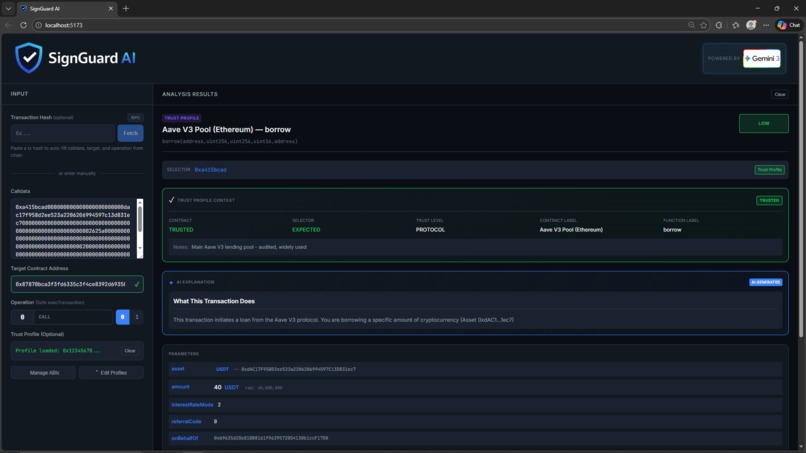This screenshot has width=806, height=453.
Task: Open the tab search chevron in the title bar
Action: click(x=8, y=8)
